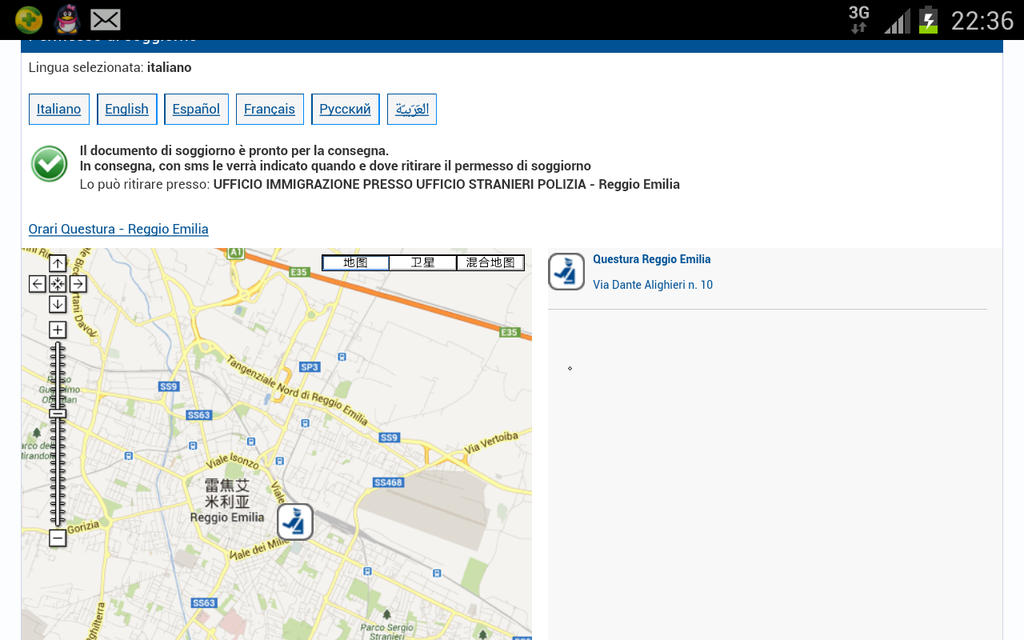The image size is (1024, 640).
Task: Tap the green check mark status icon
Action: pos(49,163)
